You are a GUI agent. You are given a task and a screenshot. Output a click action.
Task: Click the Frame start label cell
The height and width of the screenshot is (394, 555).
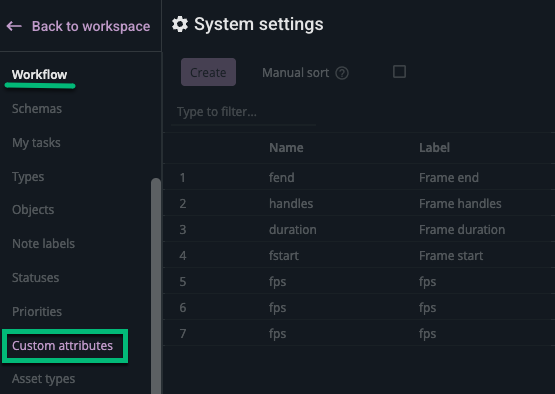(451, 256)
